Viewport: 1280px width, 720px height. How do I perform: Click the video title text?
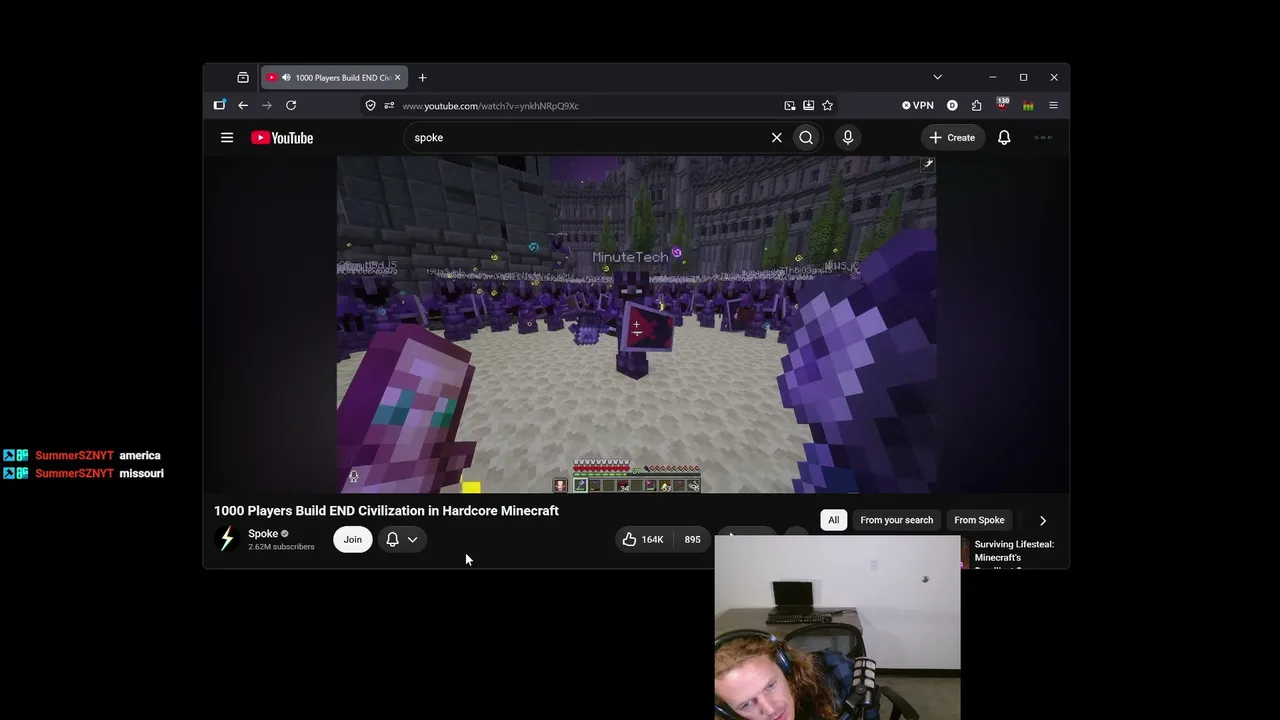click(x=386, y=511)
